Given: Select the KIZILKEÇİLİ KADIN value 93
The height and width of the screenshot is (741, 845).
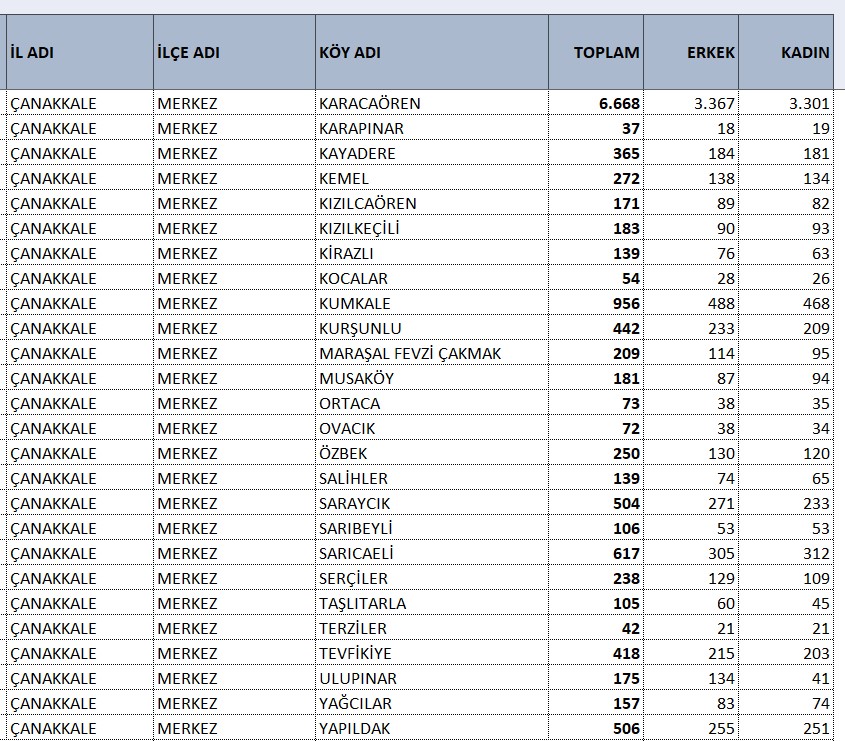Looking at the screenshot, I should pyautogui.click(x=785, y=228).
